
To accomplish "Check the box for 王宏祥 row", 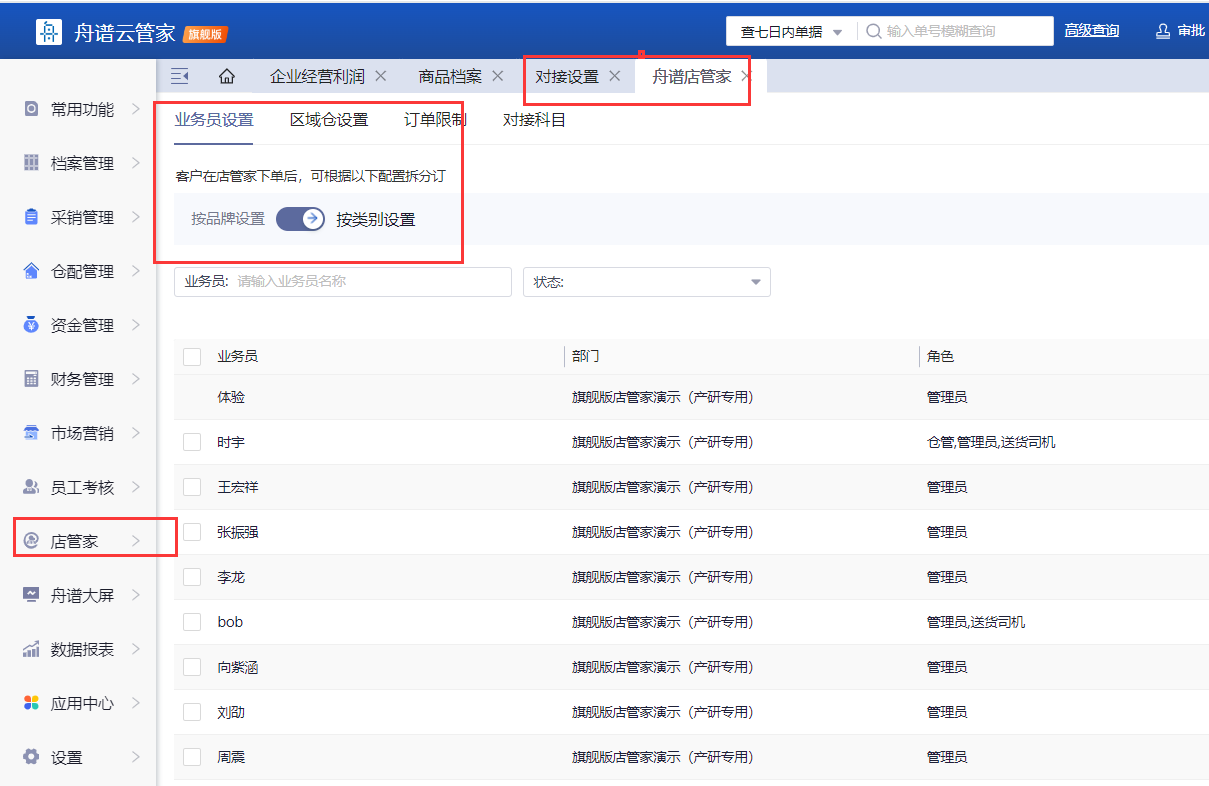I will pyautogui.click(x=192, y=487).
